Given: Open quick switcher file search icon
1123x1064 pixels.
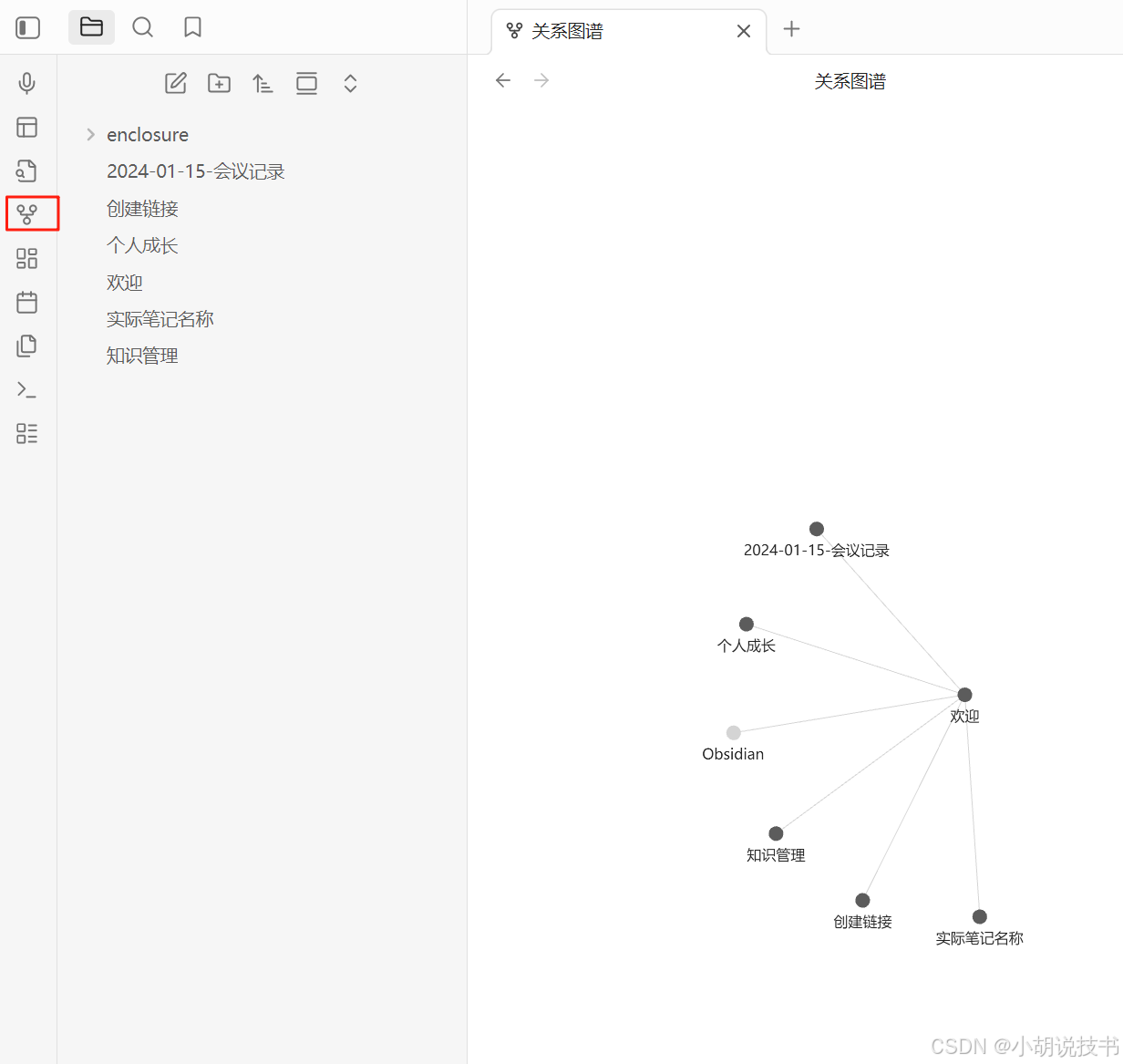Looking at the screenshot, I should click(x=27, y=170).
